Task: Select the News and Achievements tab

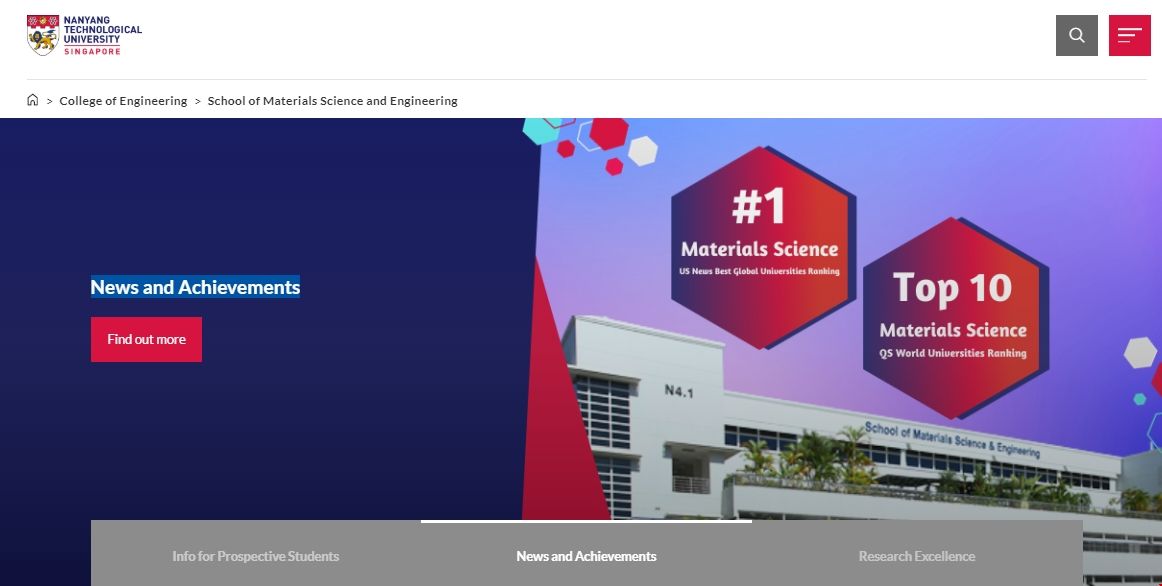Action: pyautogui.click(x=585, y=555)
